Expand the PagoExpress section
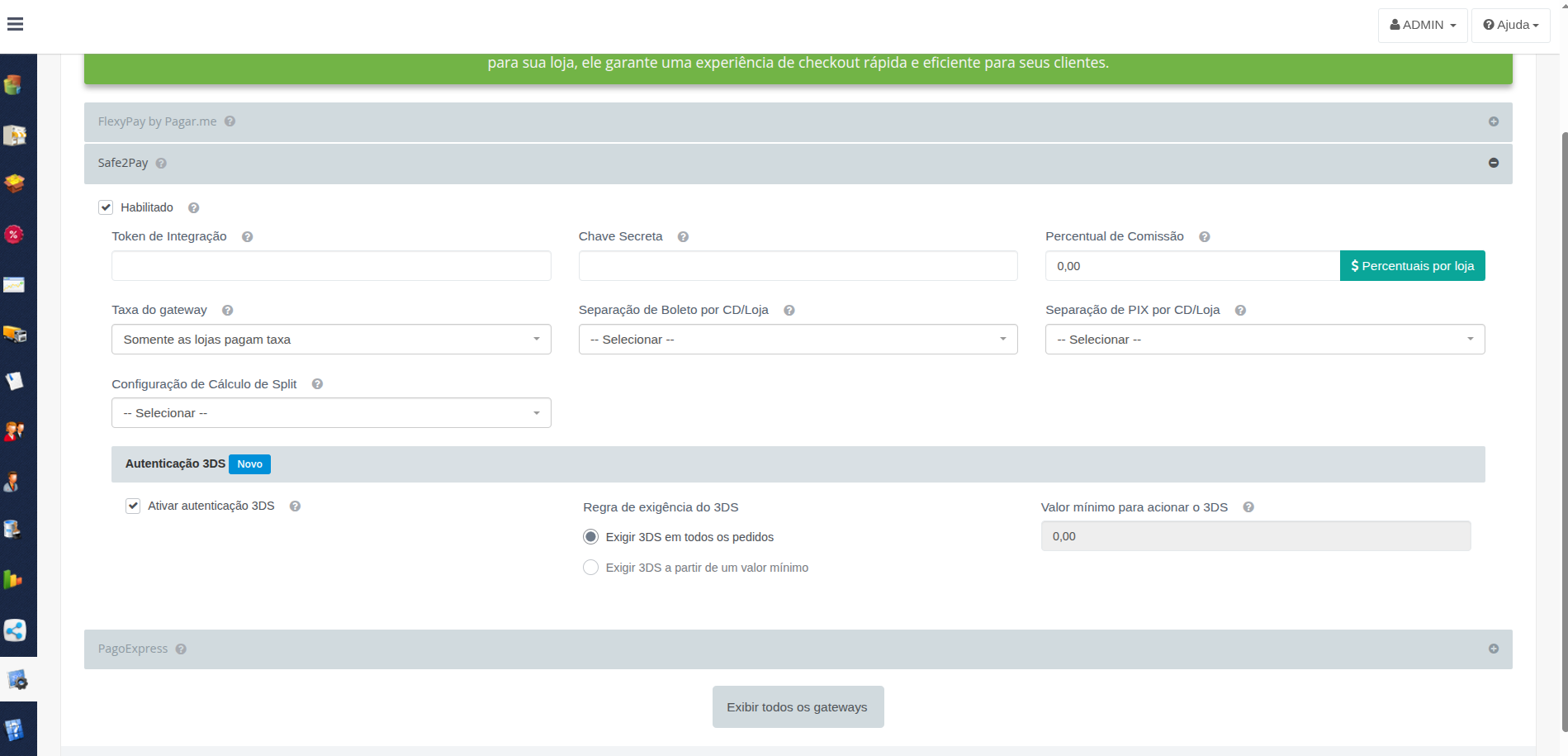1568x756 pixels. [x=1493, y=649]
